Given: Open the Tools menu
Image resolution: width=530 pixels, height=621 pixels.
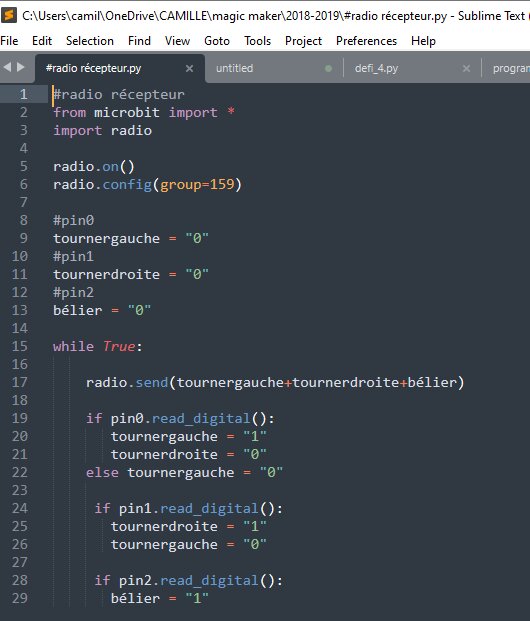Looking at the screenshot, I should click(257, 41).
